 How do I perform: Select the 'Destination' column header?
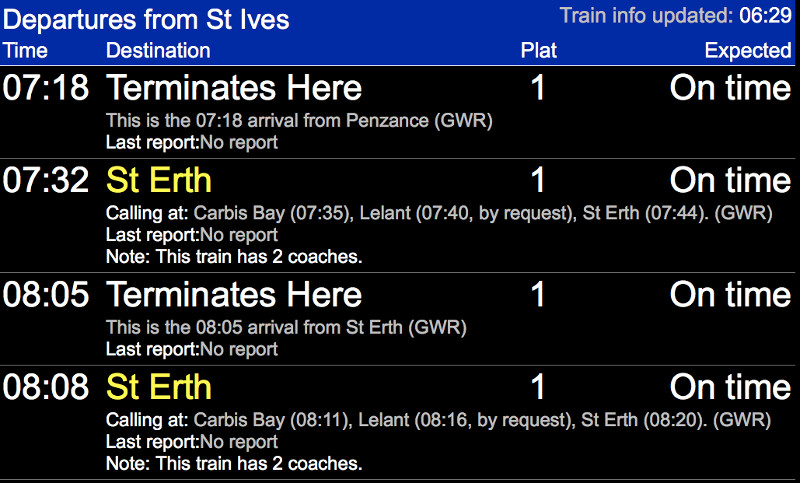click(x=158, y=51)
